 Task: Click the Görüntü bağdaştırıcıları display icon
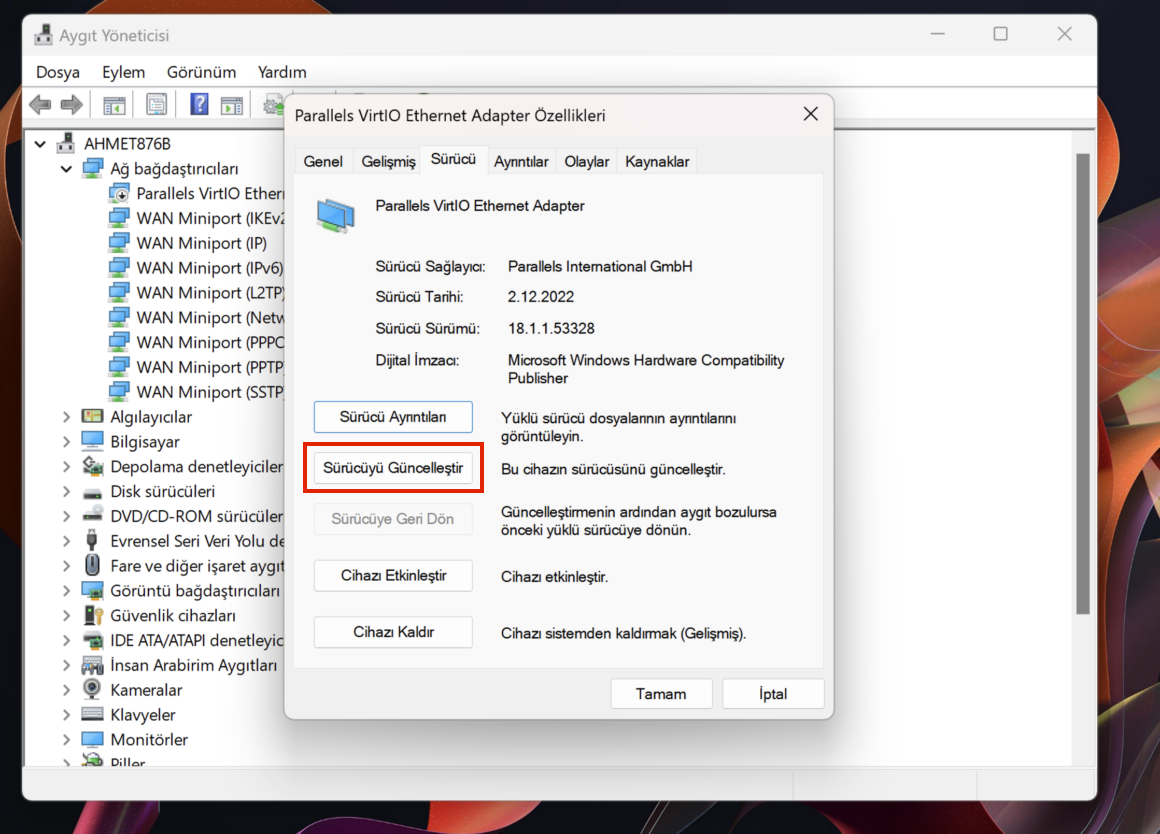pyautogui.click(x=92, y=591)
